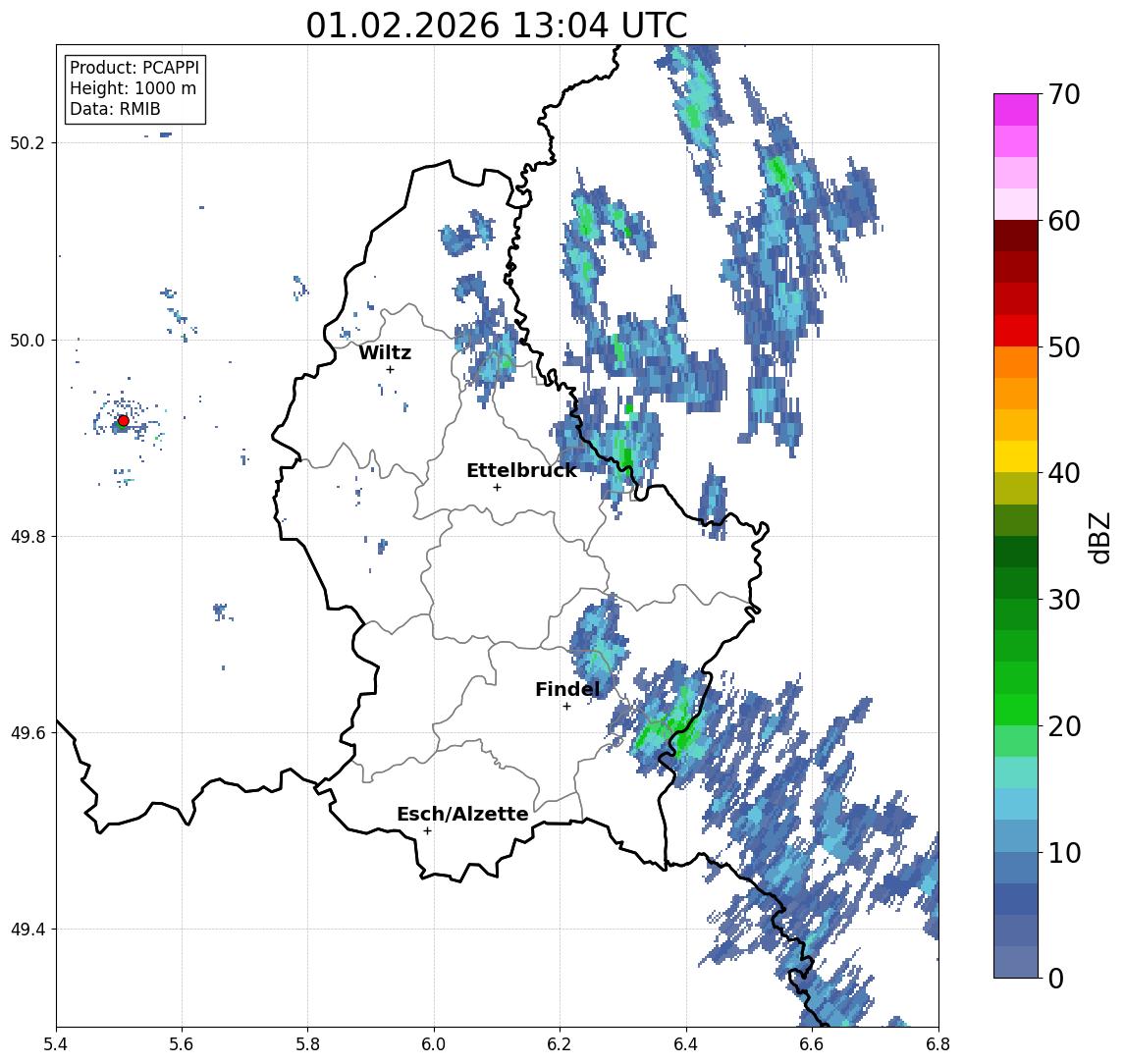Click the latitude tick label 49.4
This screenshot has width=1124, height=1064.
click(x=27, y=930)
